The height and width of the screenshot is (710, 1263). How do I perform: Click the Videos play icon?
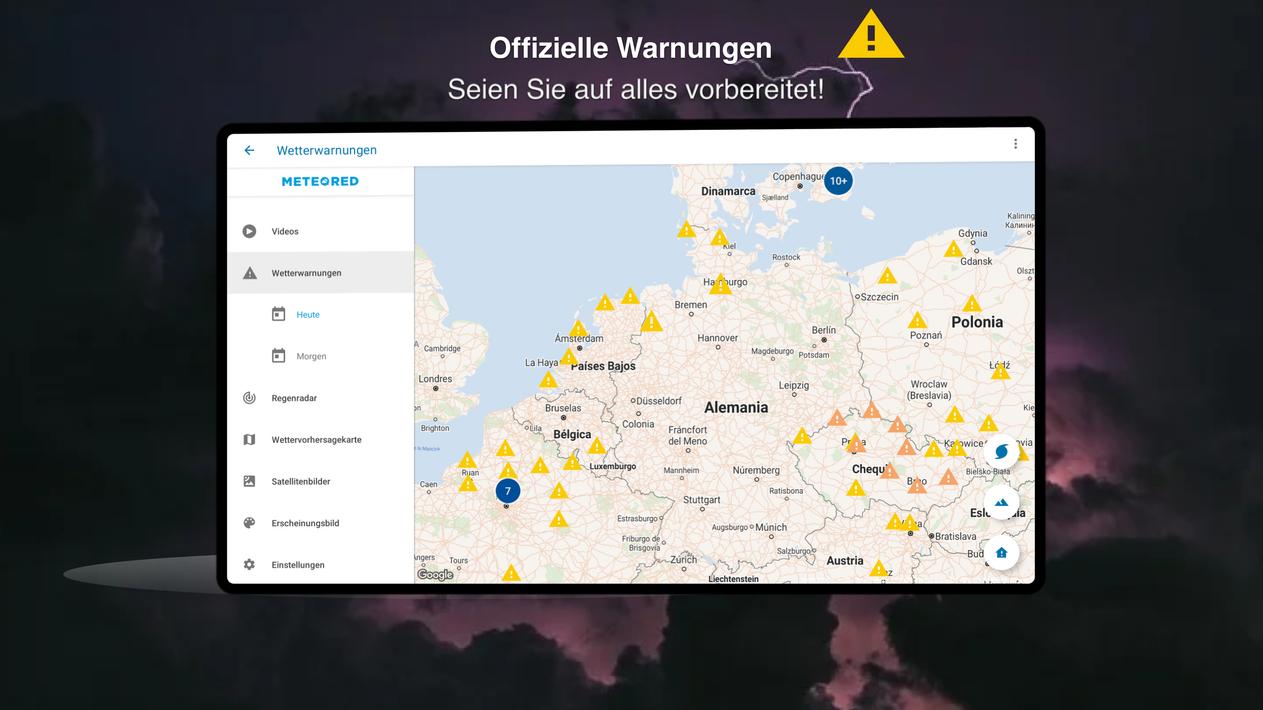249,231
